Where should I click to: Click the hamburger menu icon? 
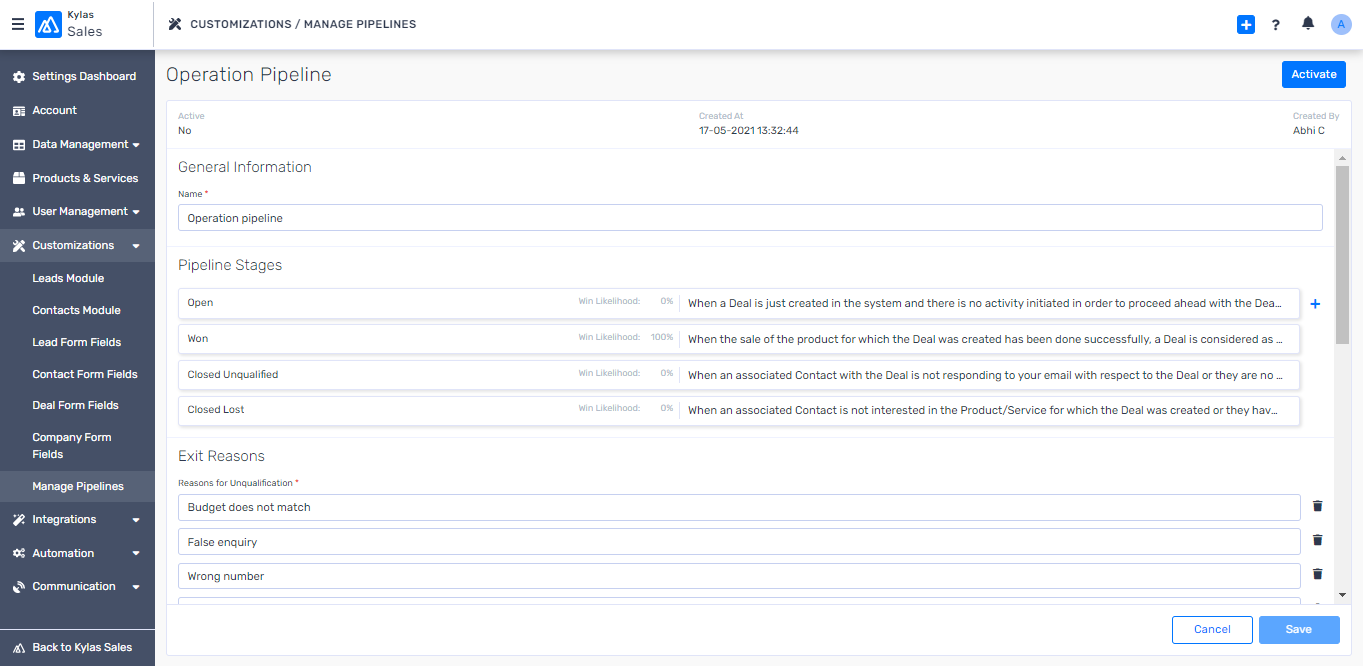[18, 24]
